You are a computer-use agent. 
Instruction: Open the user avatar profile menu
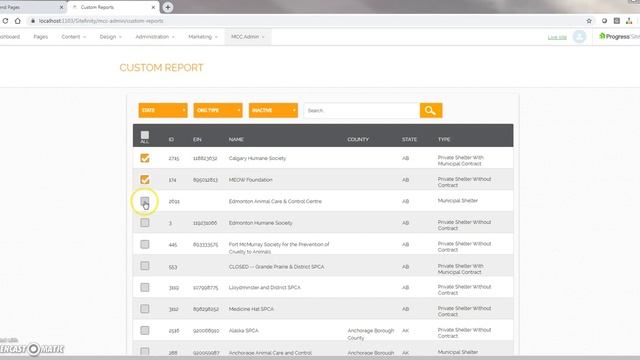(x=579, y=37)
